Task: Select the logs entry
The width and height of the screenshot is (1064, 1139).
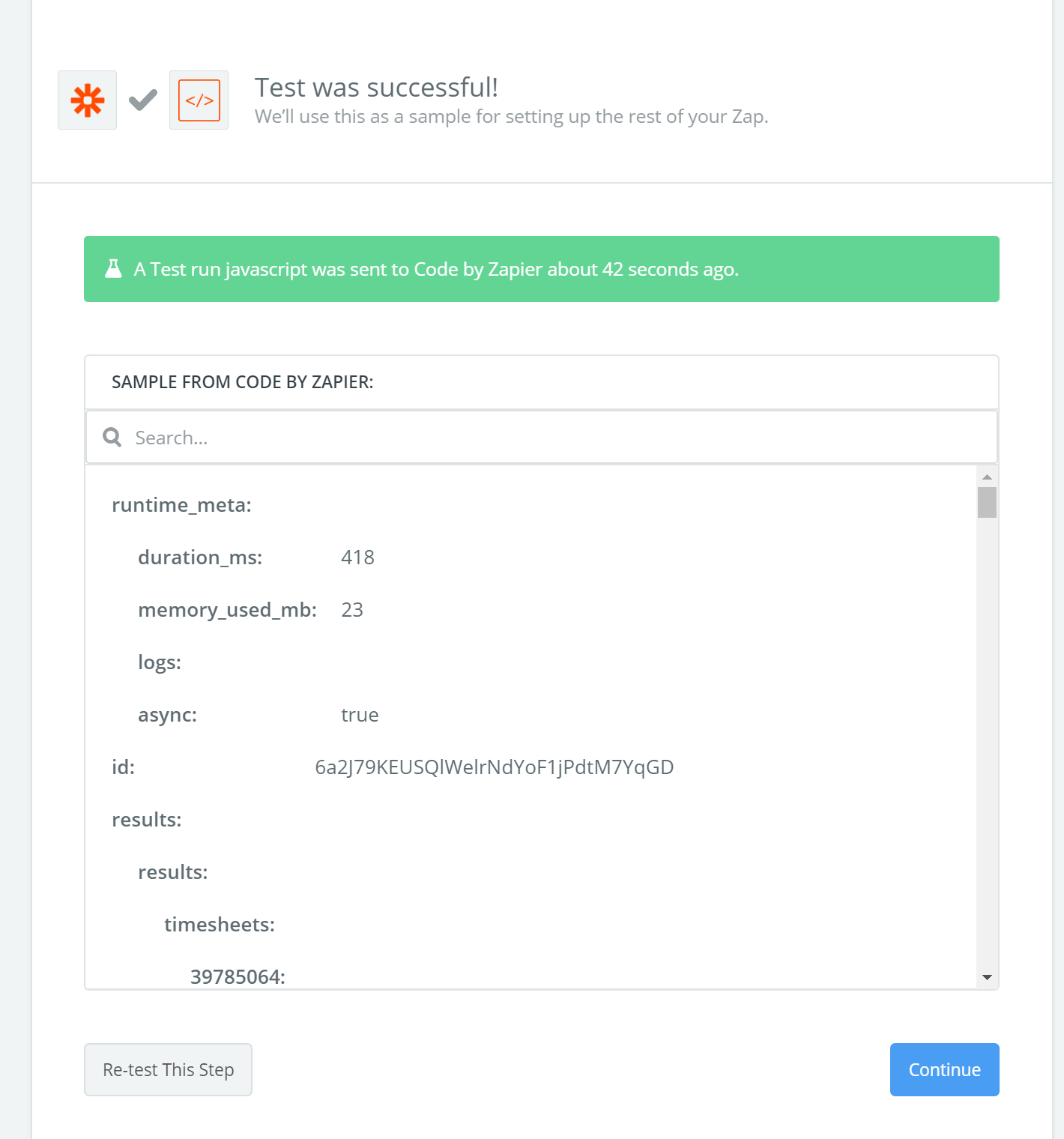Action: (x=160, y=662)
